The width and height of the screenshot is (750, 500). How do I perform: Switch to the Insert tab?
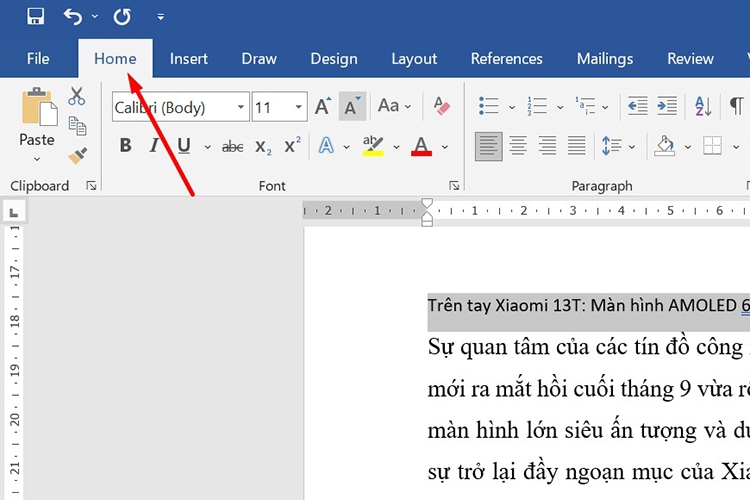pos(188,59)
